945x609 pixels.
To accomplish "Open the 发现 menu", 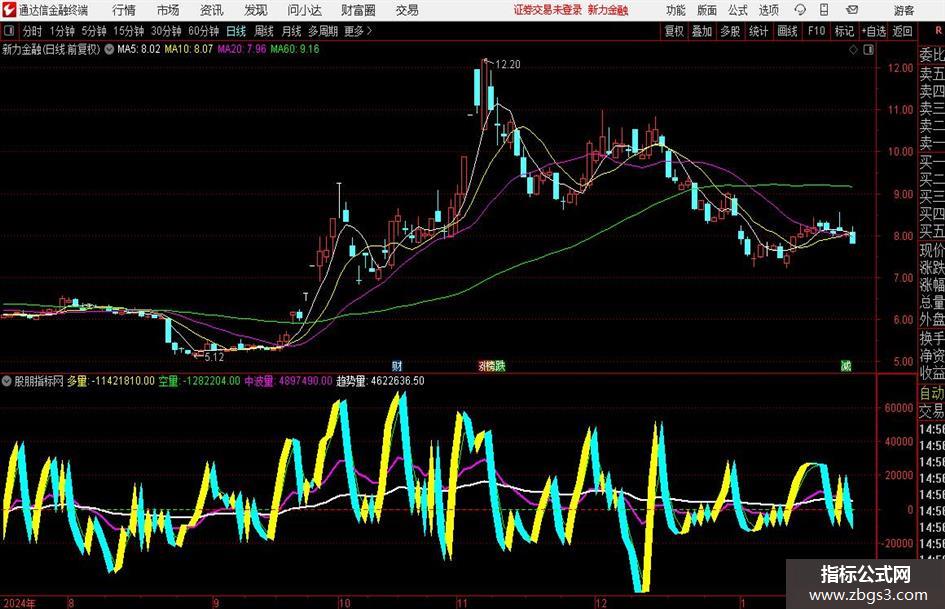I will tap(256, 10).
